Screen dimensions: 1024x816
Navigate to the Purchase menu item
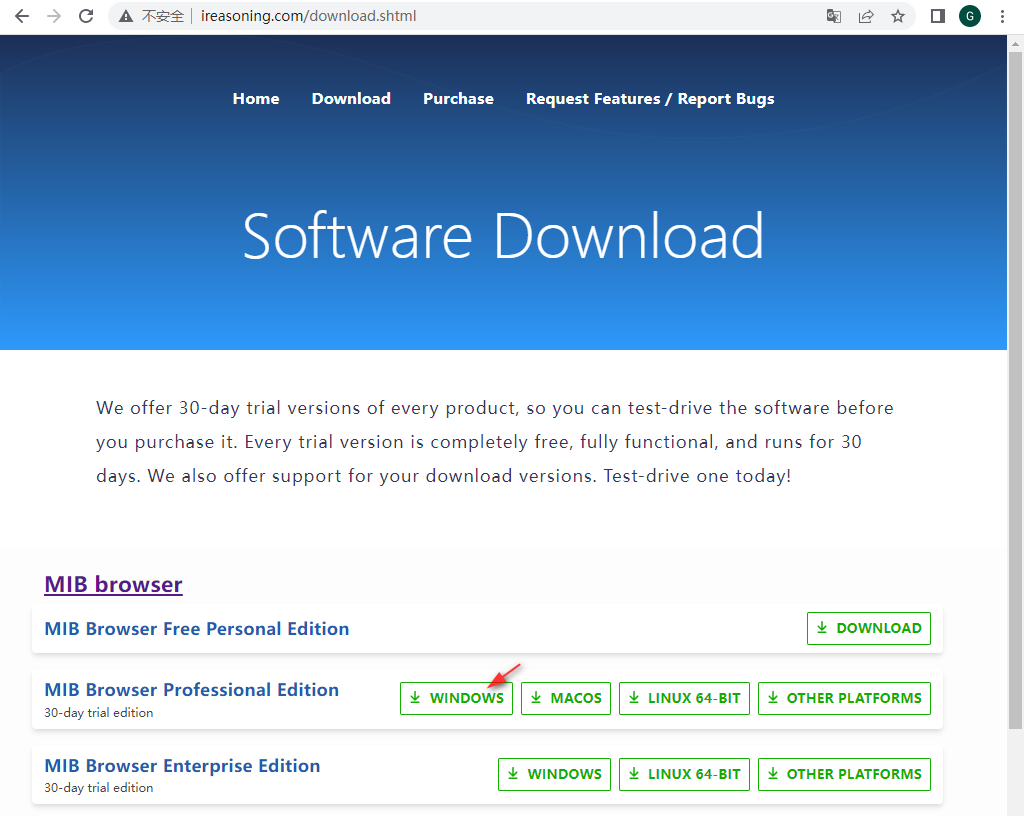coord(458,98)
